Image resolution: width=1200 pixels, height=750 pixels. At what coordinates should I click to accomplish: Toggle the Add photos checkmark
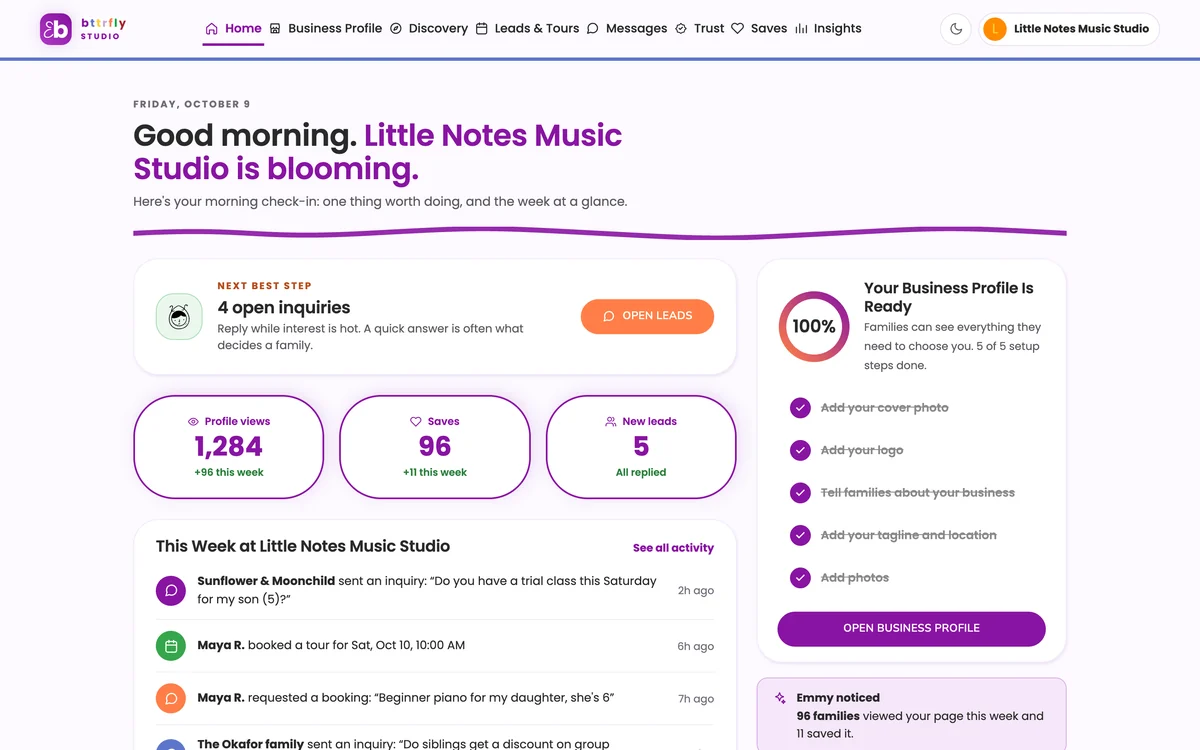click(800, 578)
